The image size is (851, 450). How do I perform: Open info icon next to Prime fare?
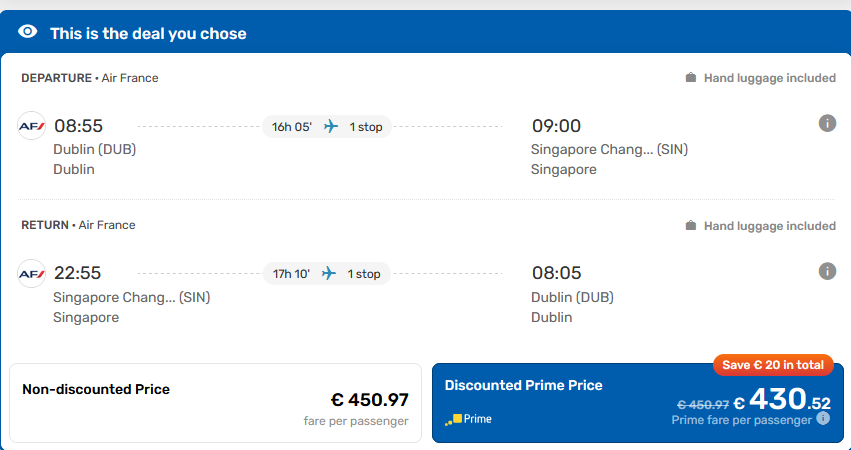(x=823, y=419)
